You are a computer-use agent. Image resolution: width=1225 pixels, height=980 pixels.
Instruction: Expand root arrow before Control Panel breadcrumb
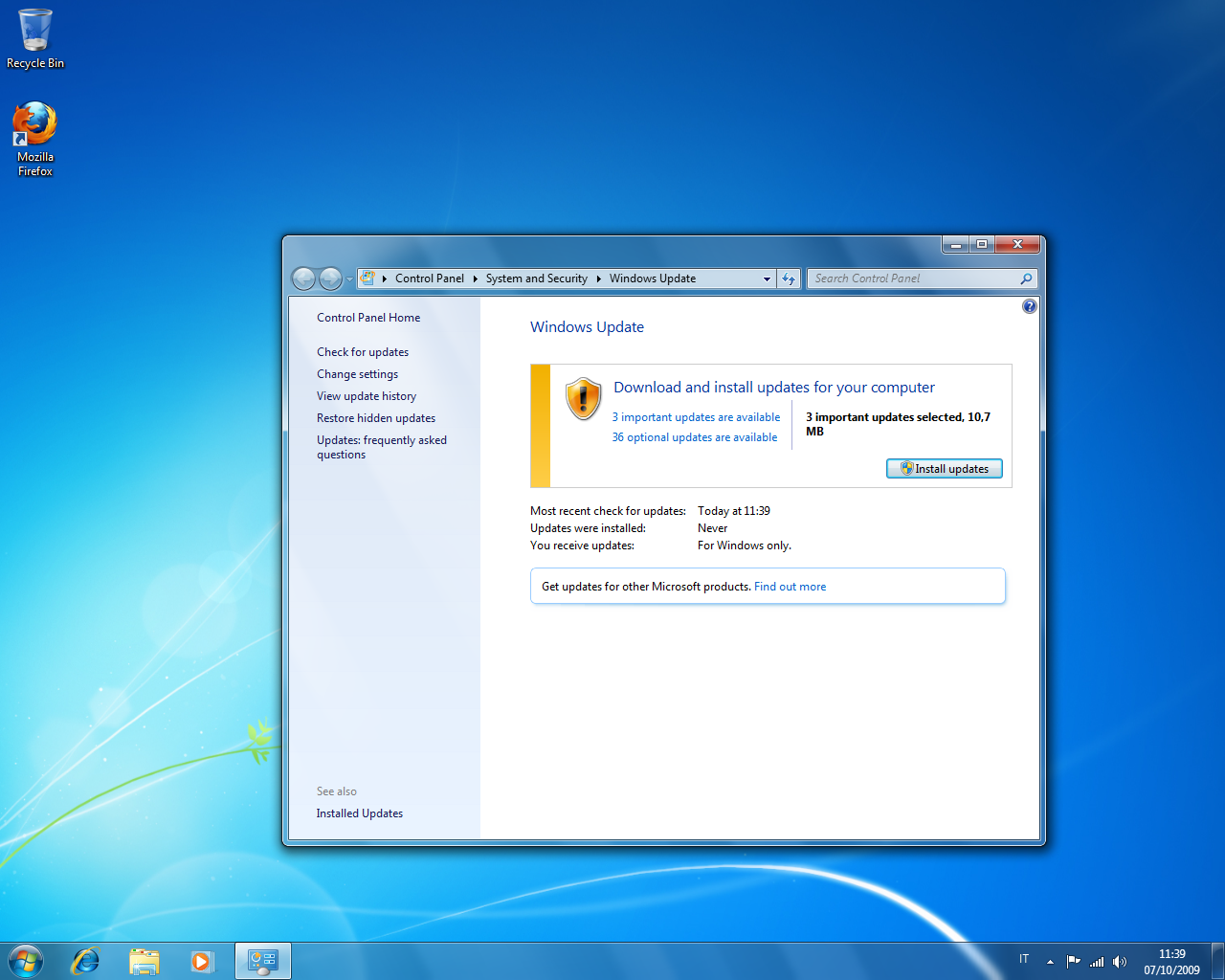point(385,278)
